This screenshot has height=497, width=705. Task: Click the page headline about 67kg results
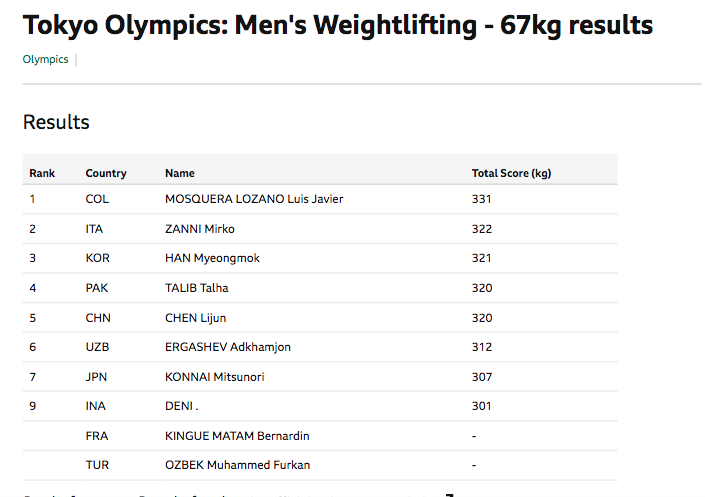click(x=338, y=25)
